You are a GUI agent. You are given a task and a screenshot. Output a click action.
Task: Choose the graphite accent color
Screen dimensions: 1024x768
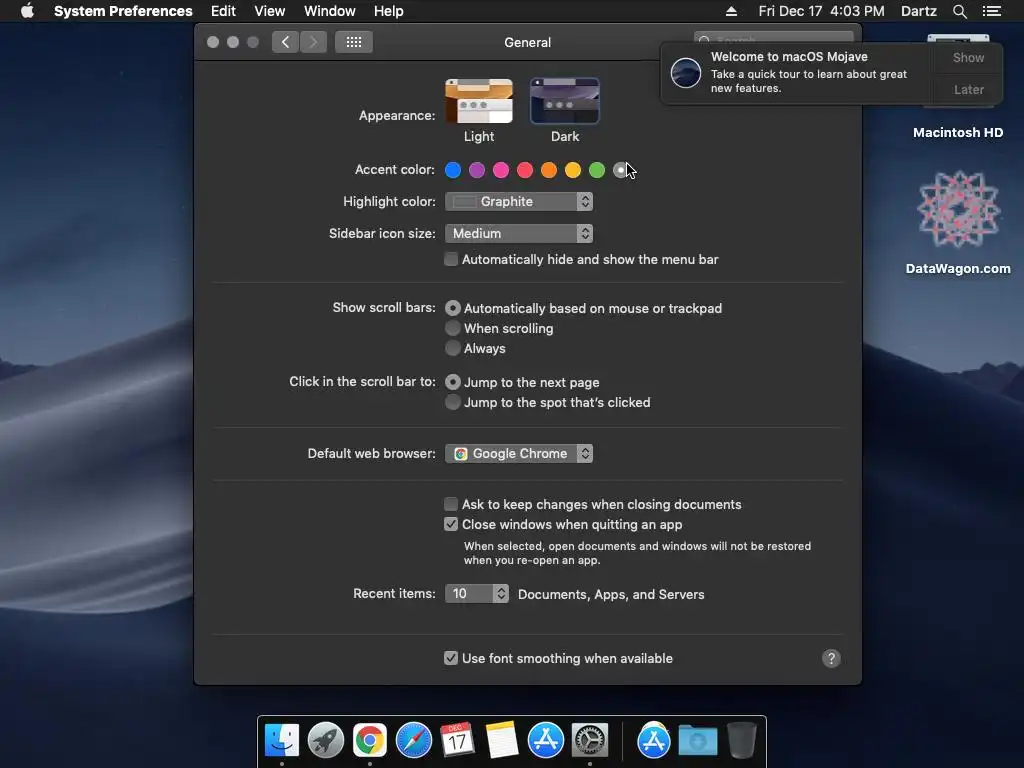click(x=621, y=170)
